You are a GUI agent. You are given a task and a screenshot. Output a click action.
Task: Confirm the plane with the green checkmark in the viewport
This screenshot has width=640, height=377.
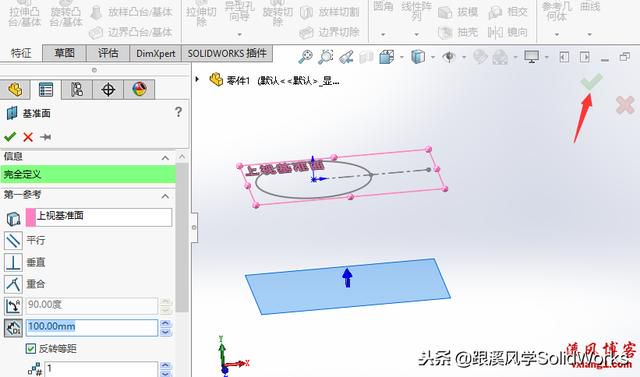(x=591, y=82)
